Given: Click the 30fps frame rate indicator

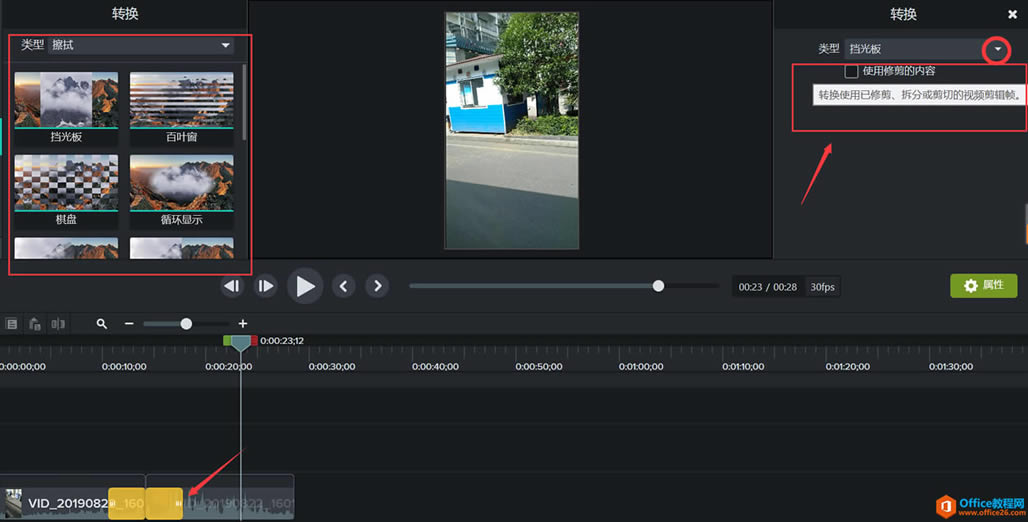Looking at the screenshot, I should [x=822, y=287].
